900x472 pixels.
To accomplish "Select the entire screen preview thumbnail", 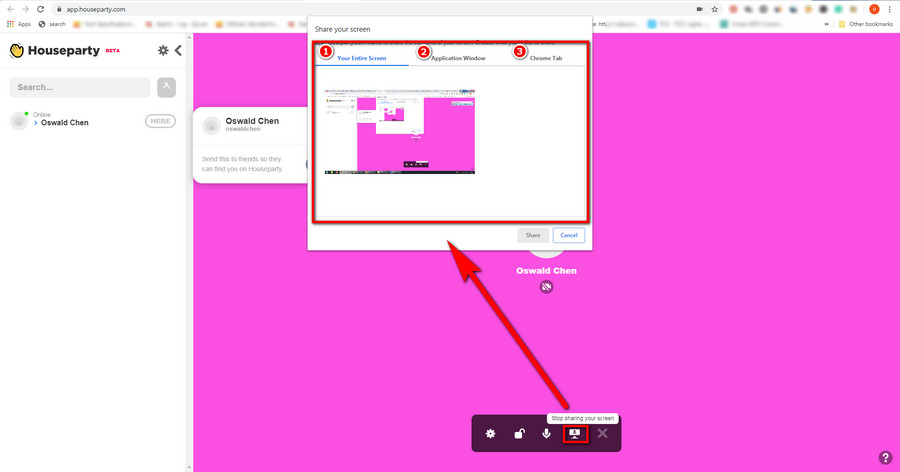I will tap(399, 131).
